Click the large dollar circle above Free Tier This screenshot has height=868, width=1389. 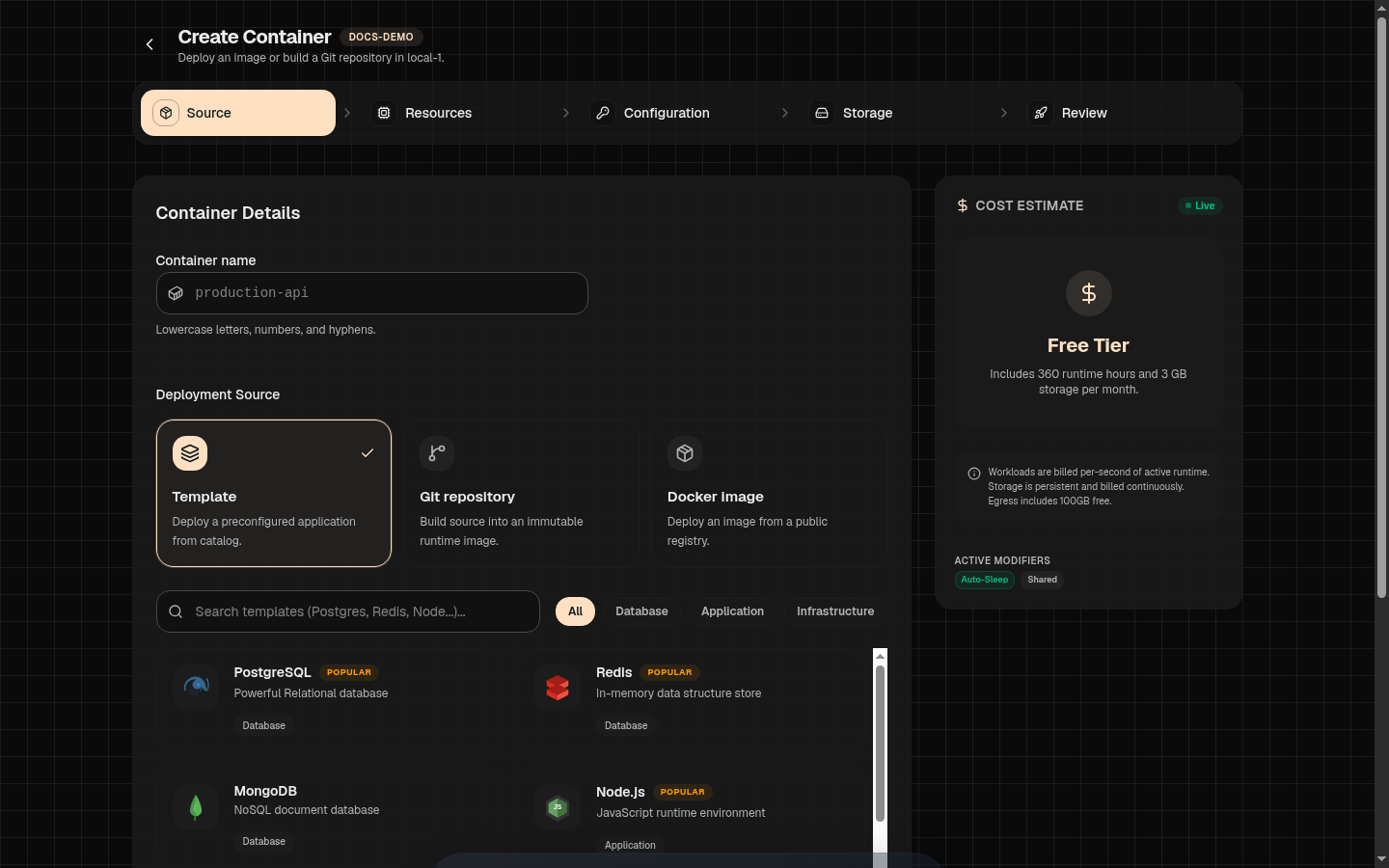[1089, 293]
